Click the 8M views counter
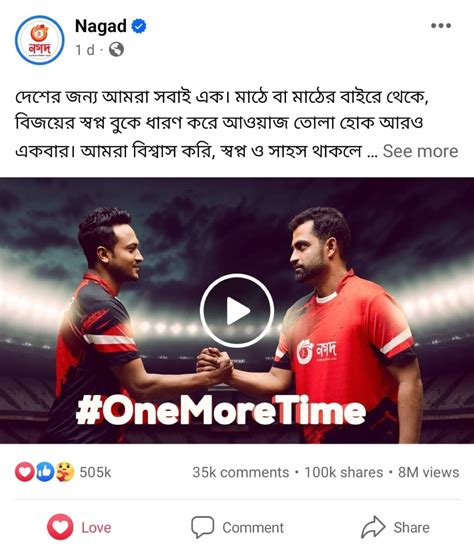 coord(428,473)
